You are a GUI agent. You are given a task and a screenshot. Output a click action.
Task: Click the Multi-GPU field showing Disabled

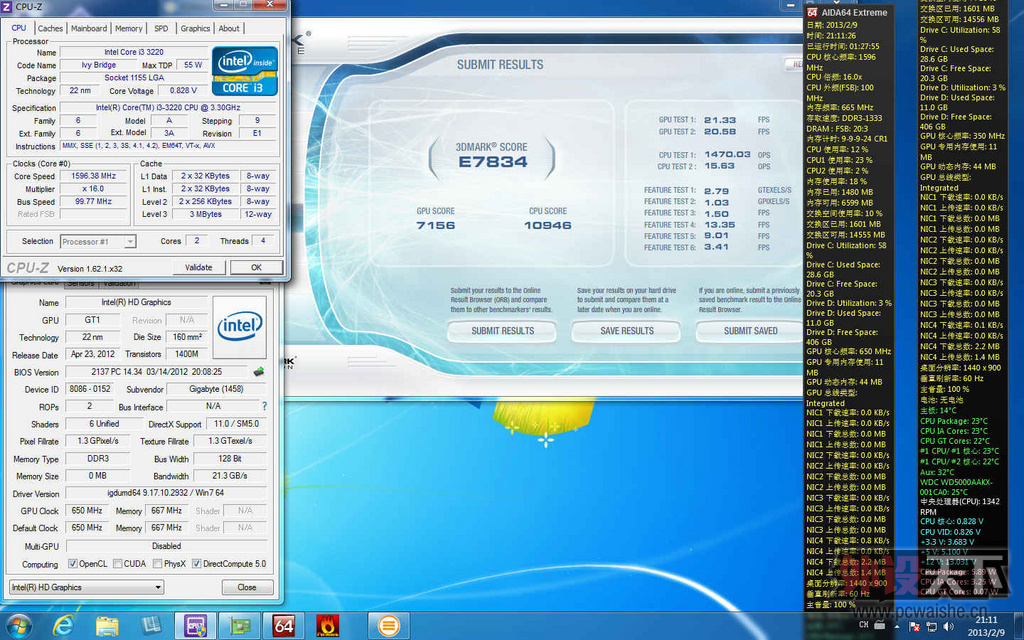[166, 546]
